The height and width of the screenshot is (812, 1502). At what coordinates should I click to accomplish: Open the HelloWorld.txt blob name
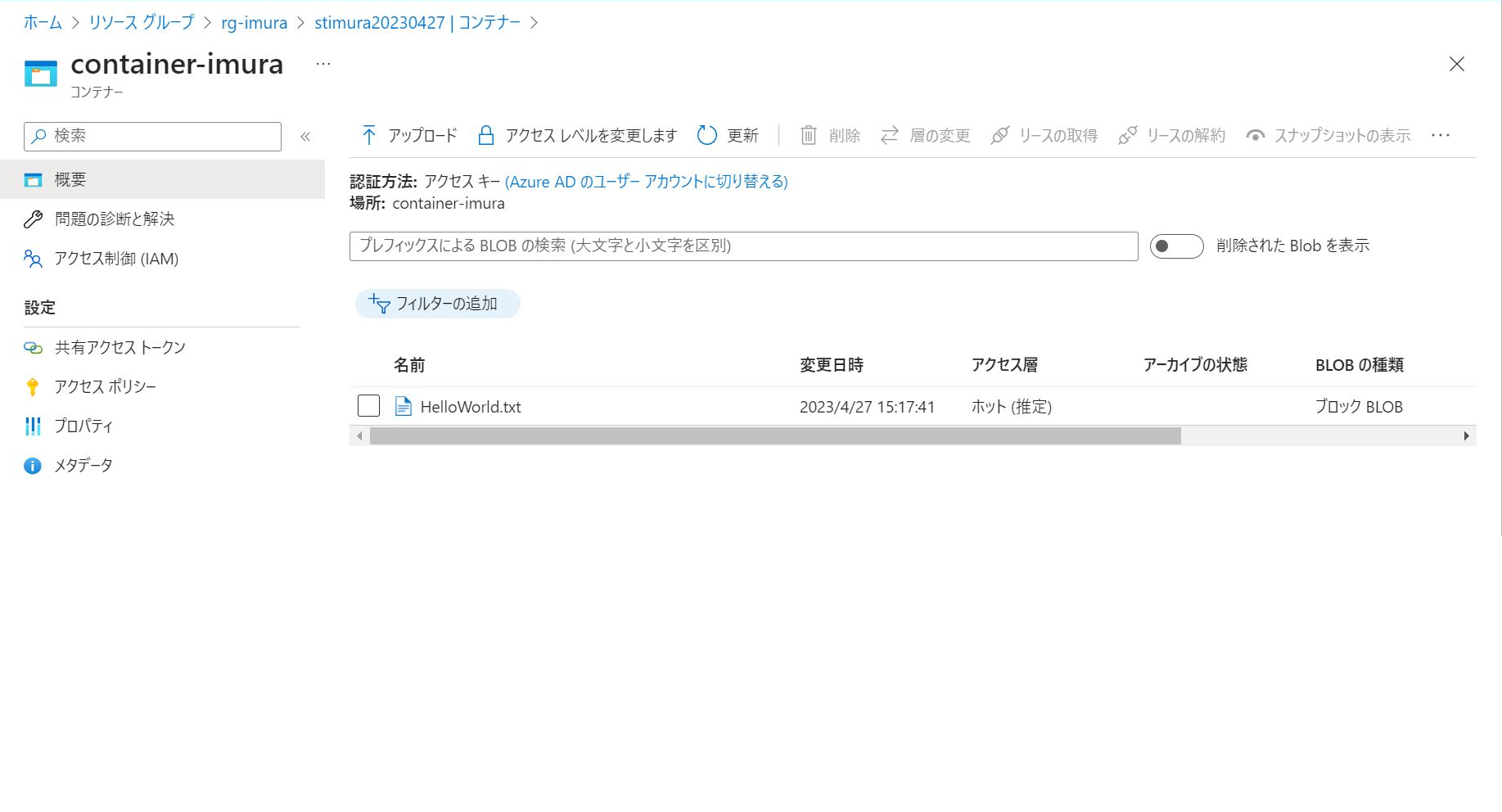tap(471, 407)
